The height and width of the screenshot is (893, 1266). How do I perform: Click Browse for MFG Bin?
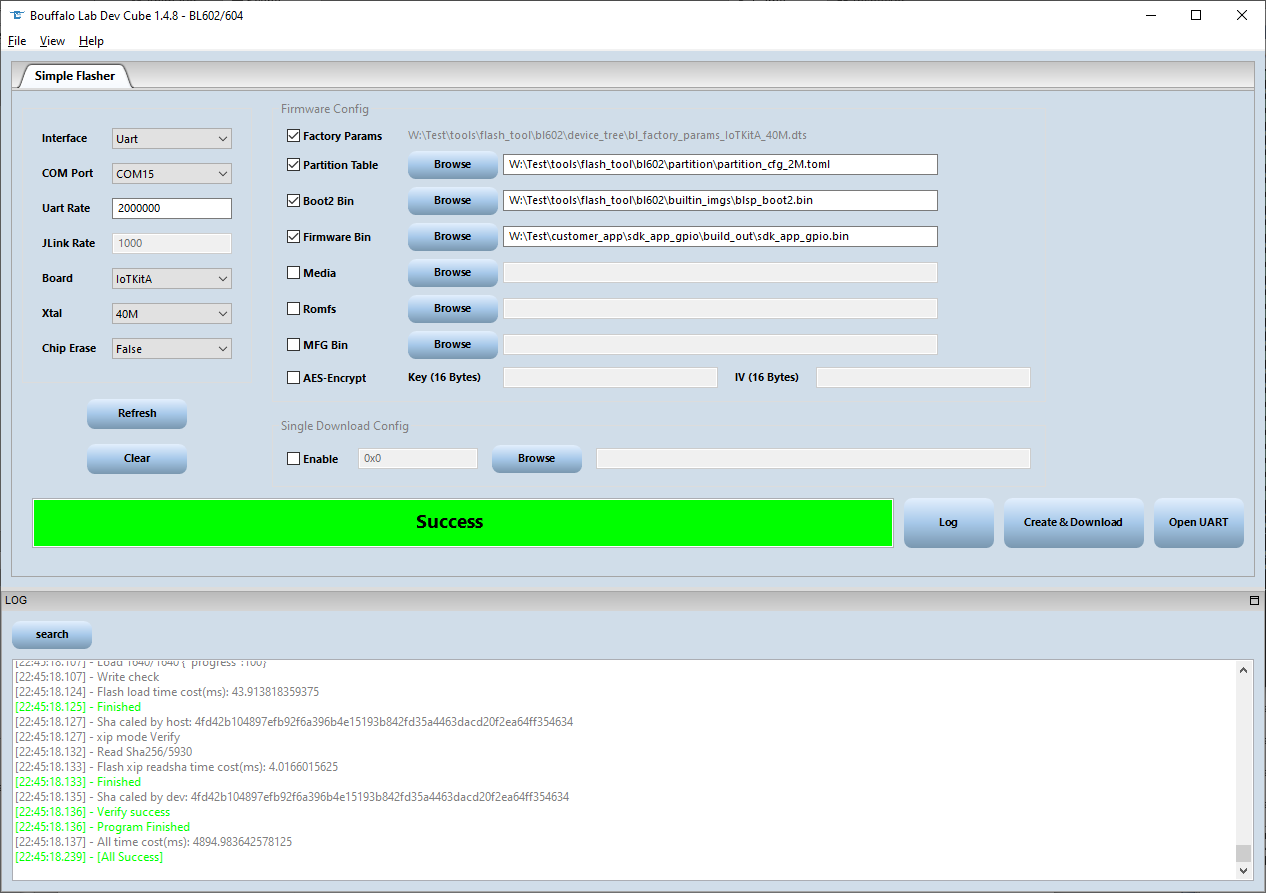pos(452,345)
